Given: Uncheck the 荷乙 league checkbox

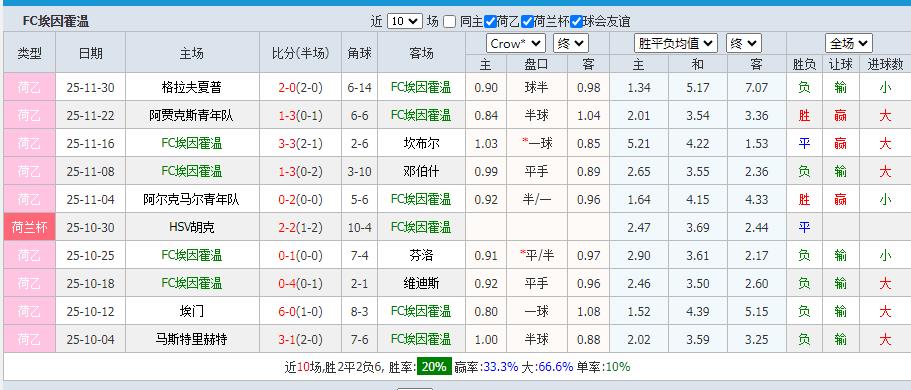Looking at the screenshot, I should coord(490,22).
